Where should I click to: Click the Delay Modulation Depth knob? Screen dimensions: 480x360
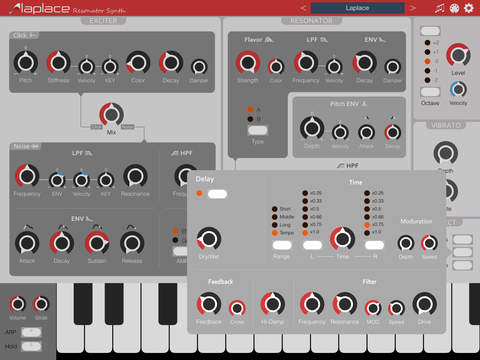pyautogui.click(x=406, y=243)
